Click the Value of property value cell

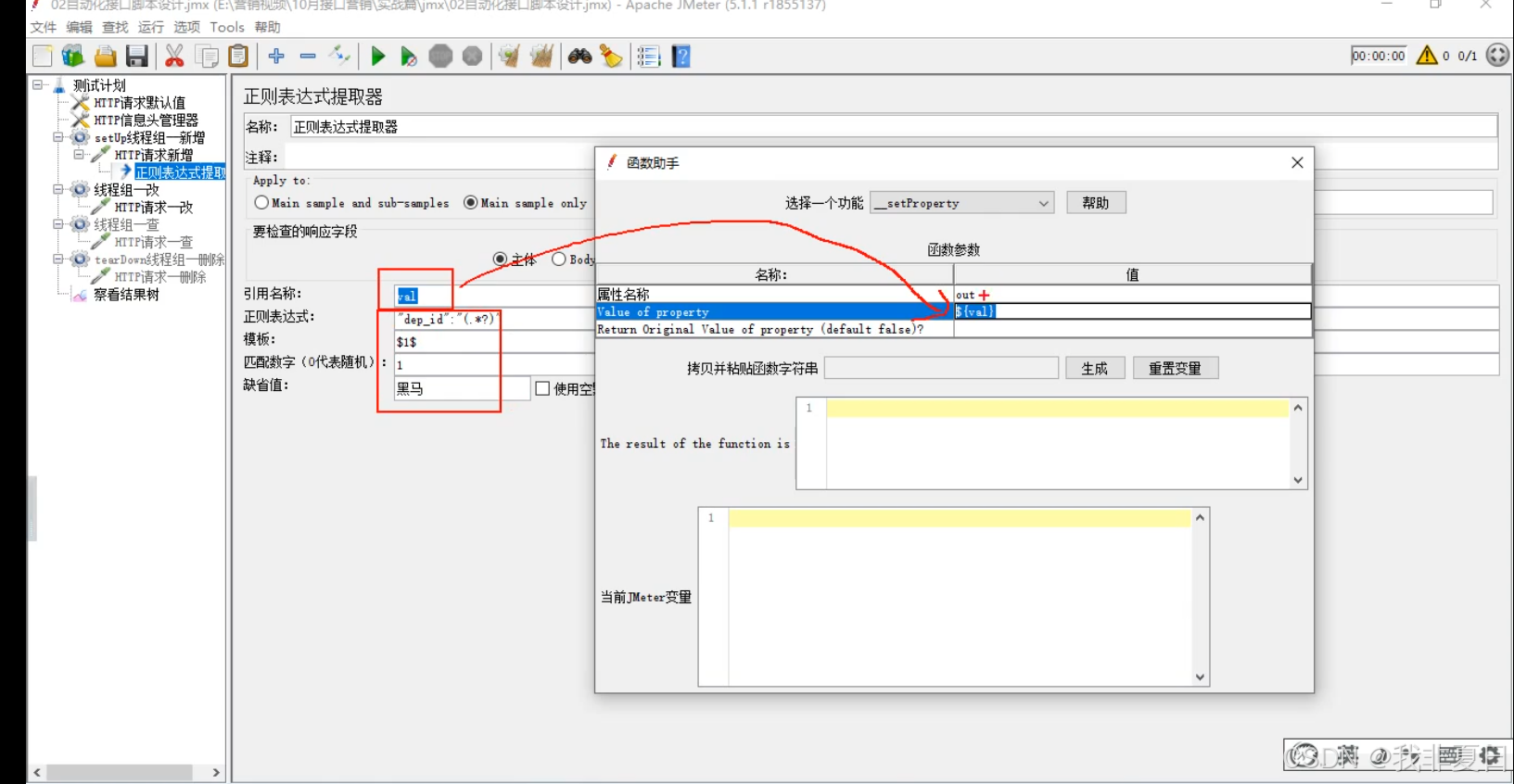click(x=1132, y=311)
